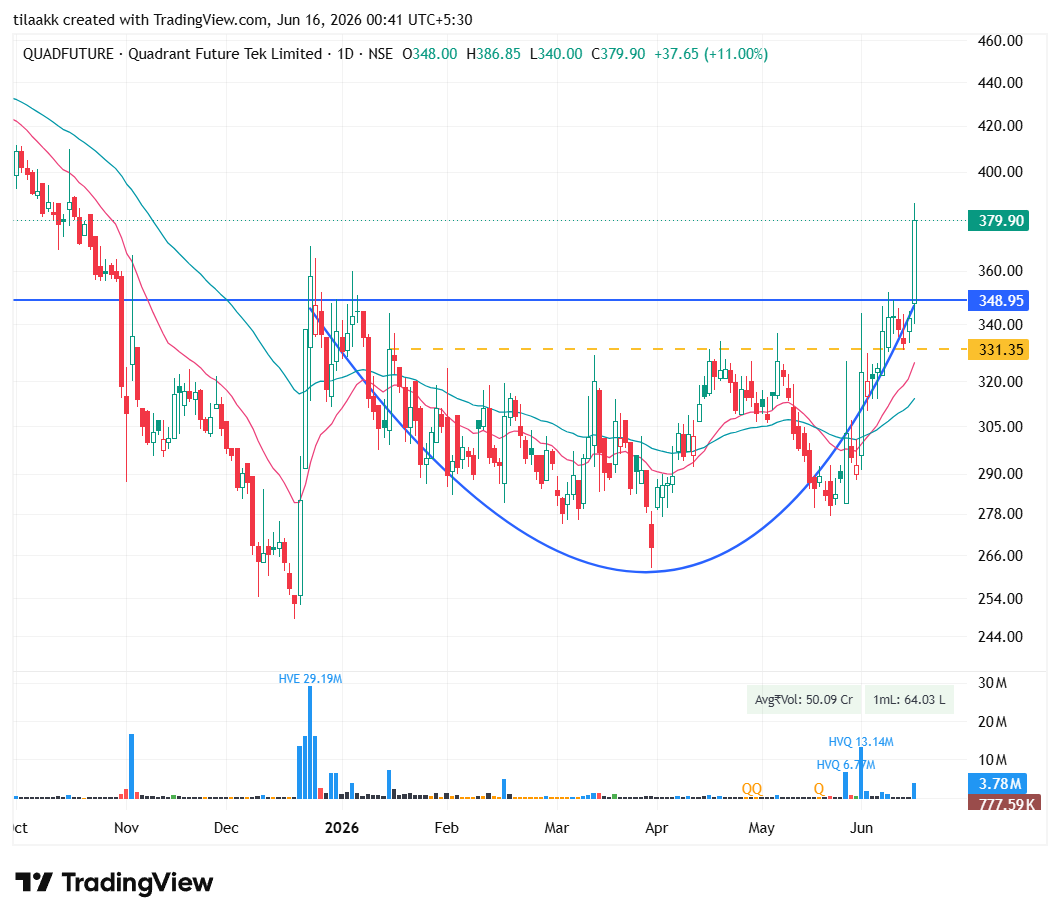Click the Nov label on time axis
Viewport: 1060px width, 920px height.
point(126,827)
